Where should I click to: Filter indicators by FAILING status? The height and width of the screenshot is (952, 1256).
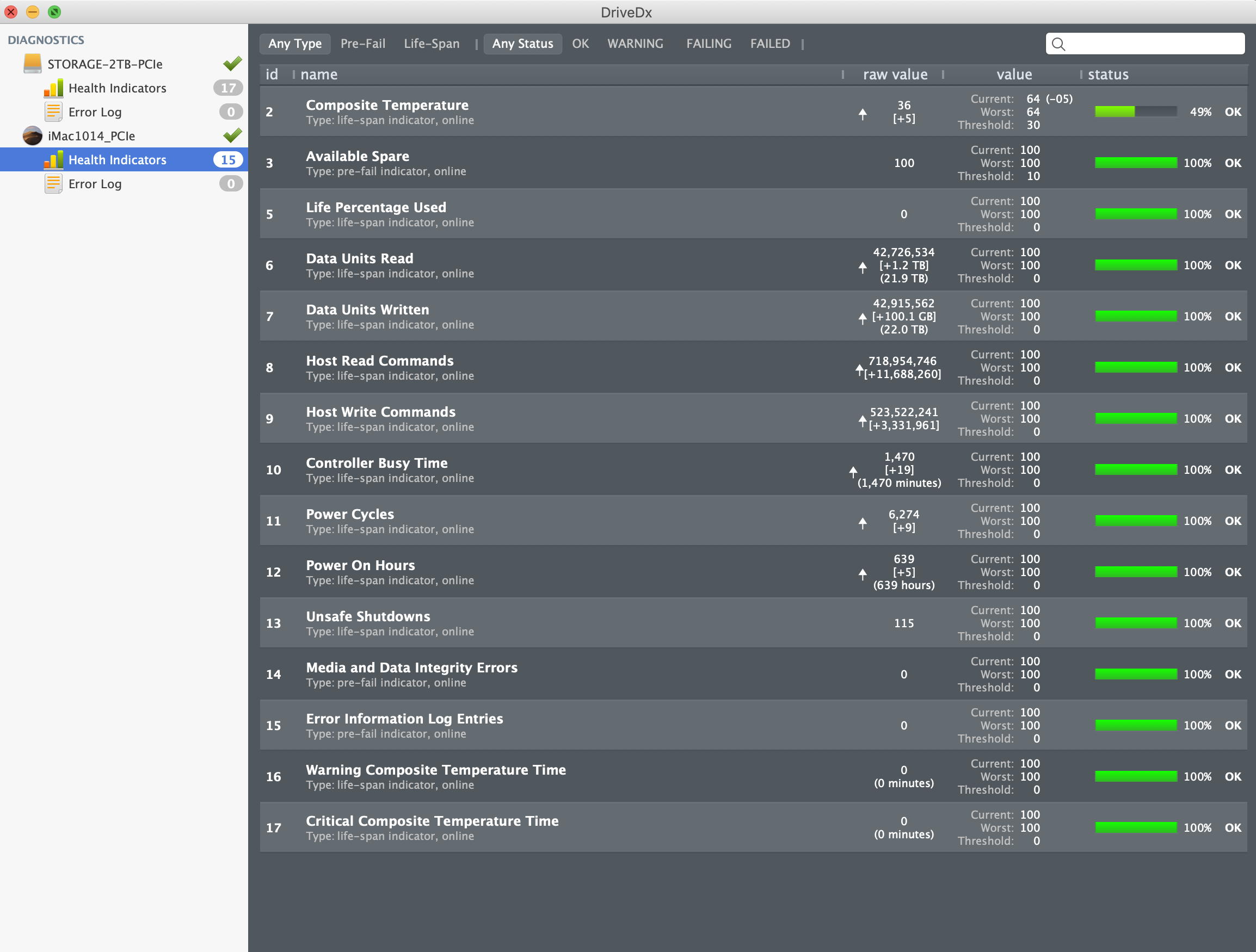tap(708, 44)
